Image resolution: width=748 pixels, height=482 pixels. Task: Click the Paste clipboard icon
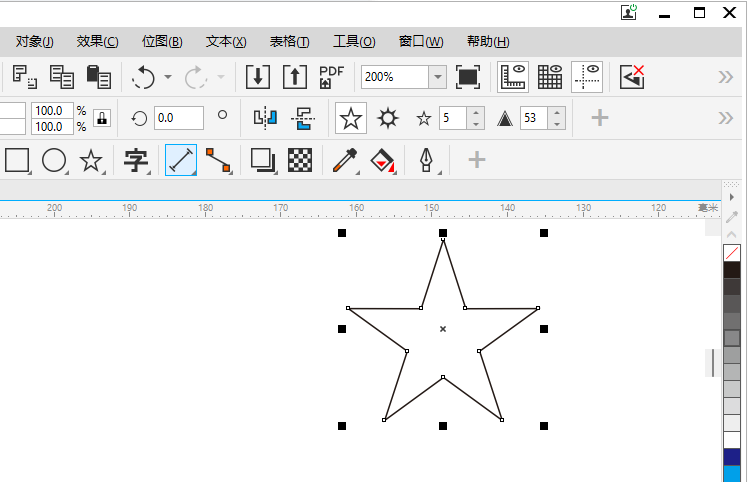[x=99, y=77]
